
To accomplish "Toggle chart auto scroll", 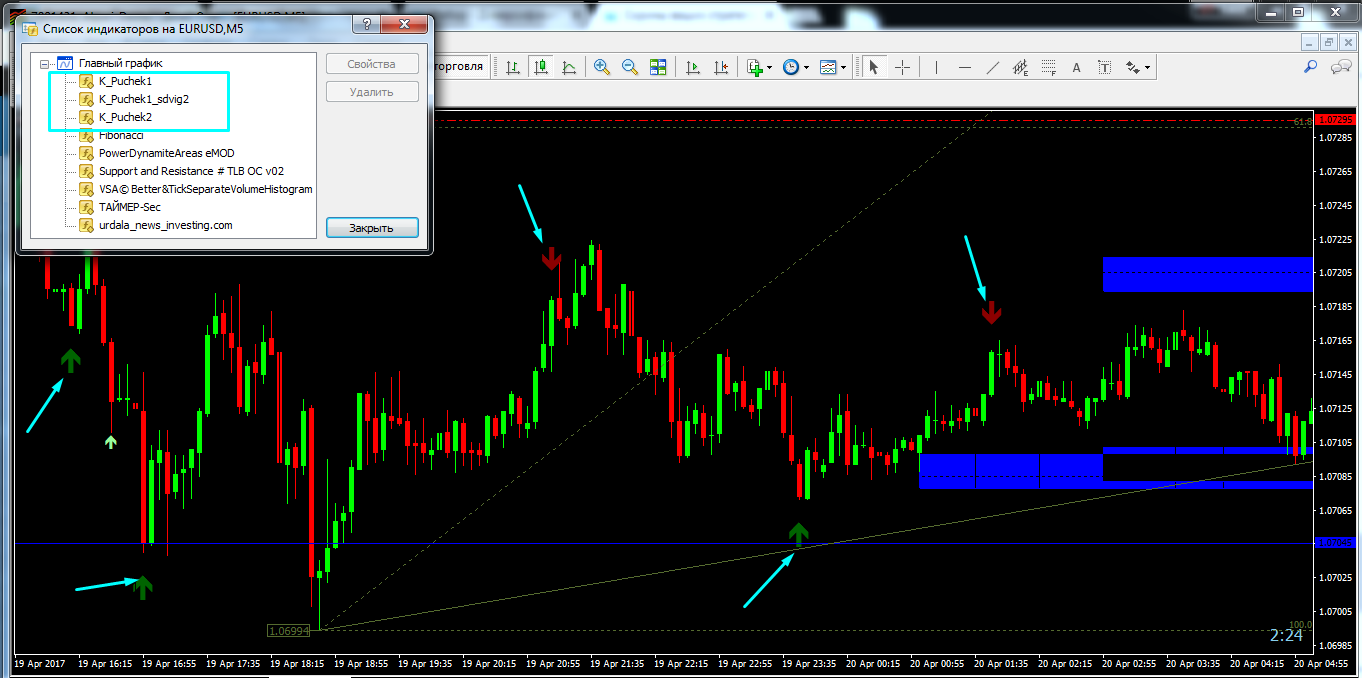I will (x=692, y=67).
